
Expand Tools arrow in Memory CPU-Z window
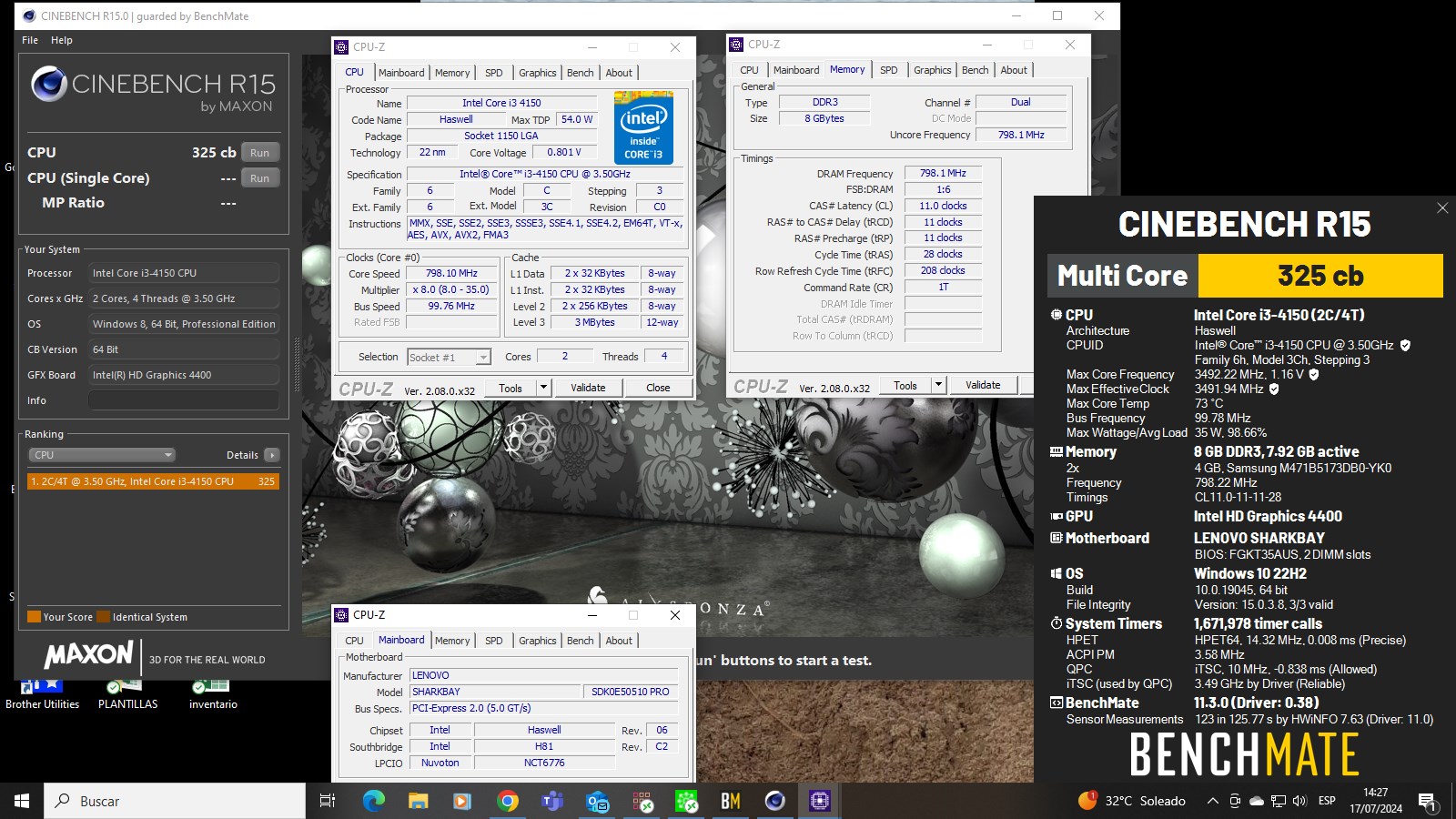coord(938,385)
